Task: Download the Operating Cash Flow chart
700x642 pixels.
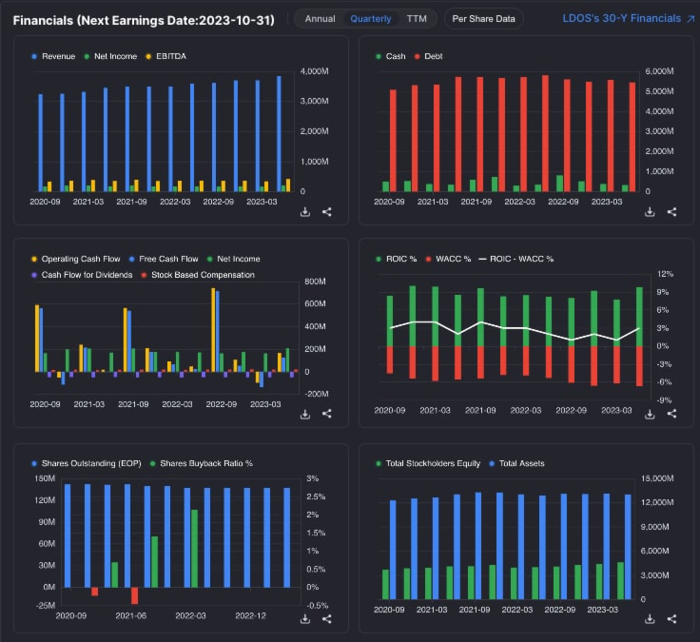Action: (x=305, y=414)
